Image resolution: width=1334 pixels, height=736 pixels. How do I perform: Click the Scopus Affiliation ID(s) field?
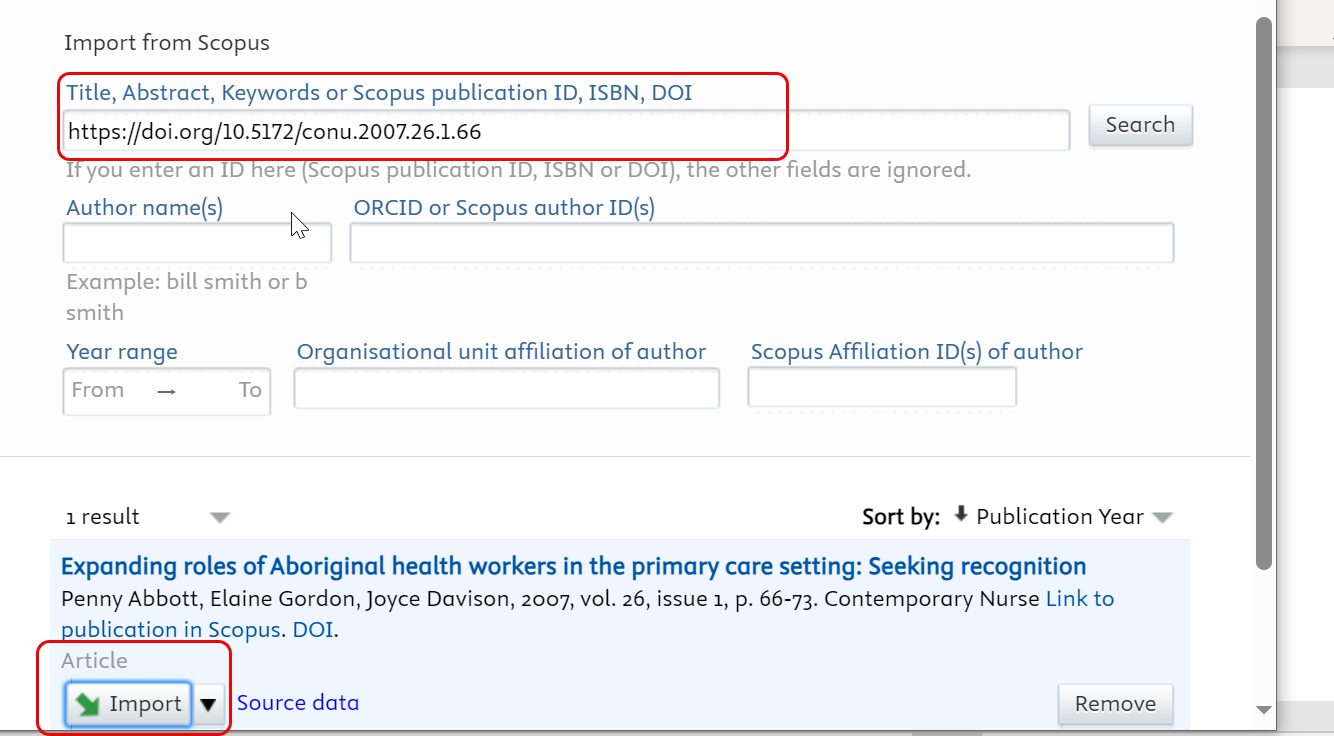coord(881,388)
